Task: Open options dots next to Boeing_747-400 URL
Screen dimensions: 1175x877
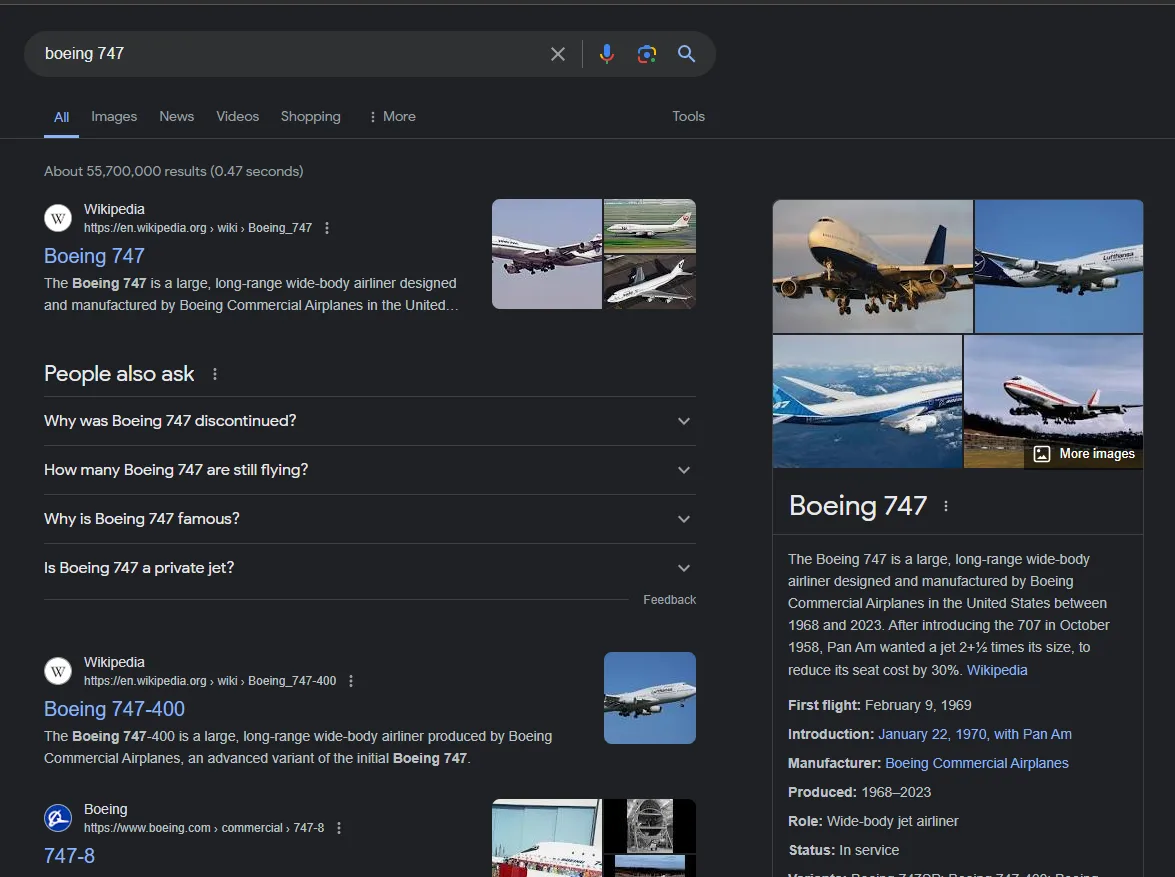Action: [351, 681]
